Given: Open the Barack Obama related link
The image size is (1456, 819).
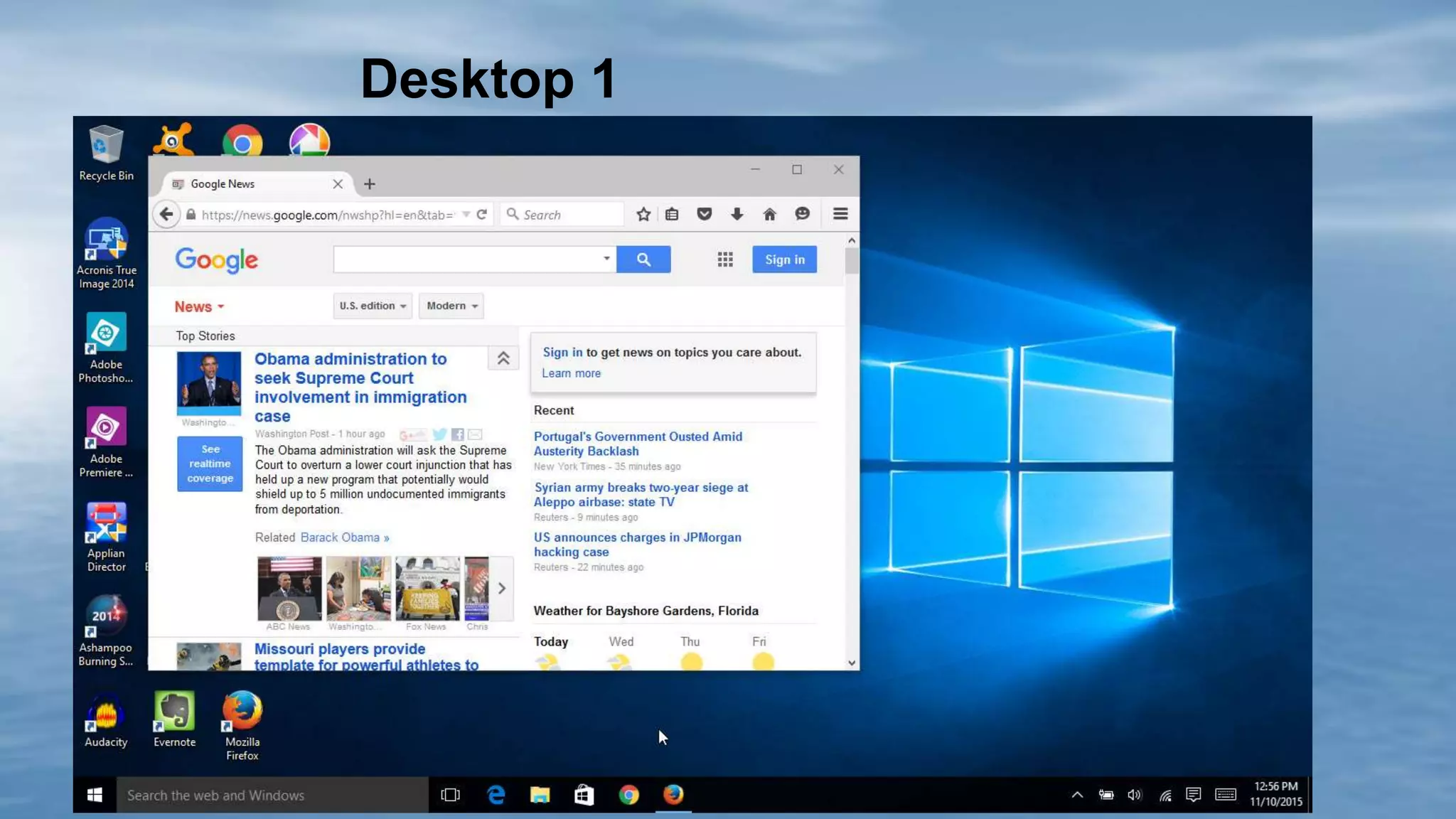Looking at the screenshot, I should pos(345,537).
